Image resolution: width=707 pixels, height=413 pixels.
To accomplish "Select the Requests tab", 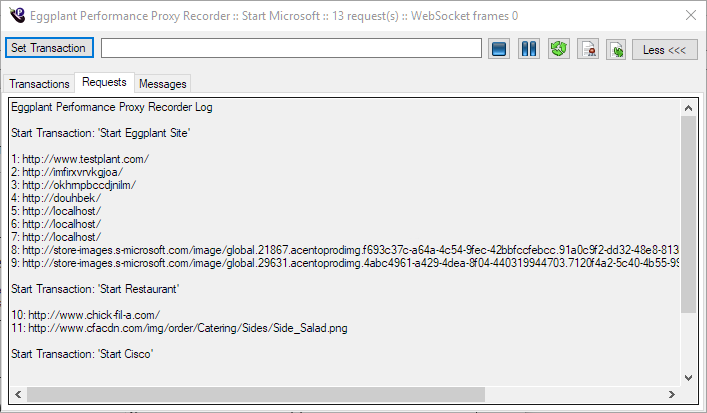I will coord(104,82).
